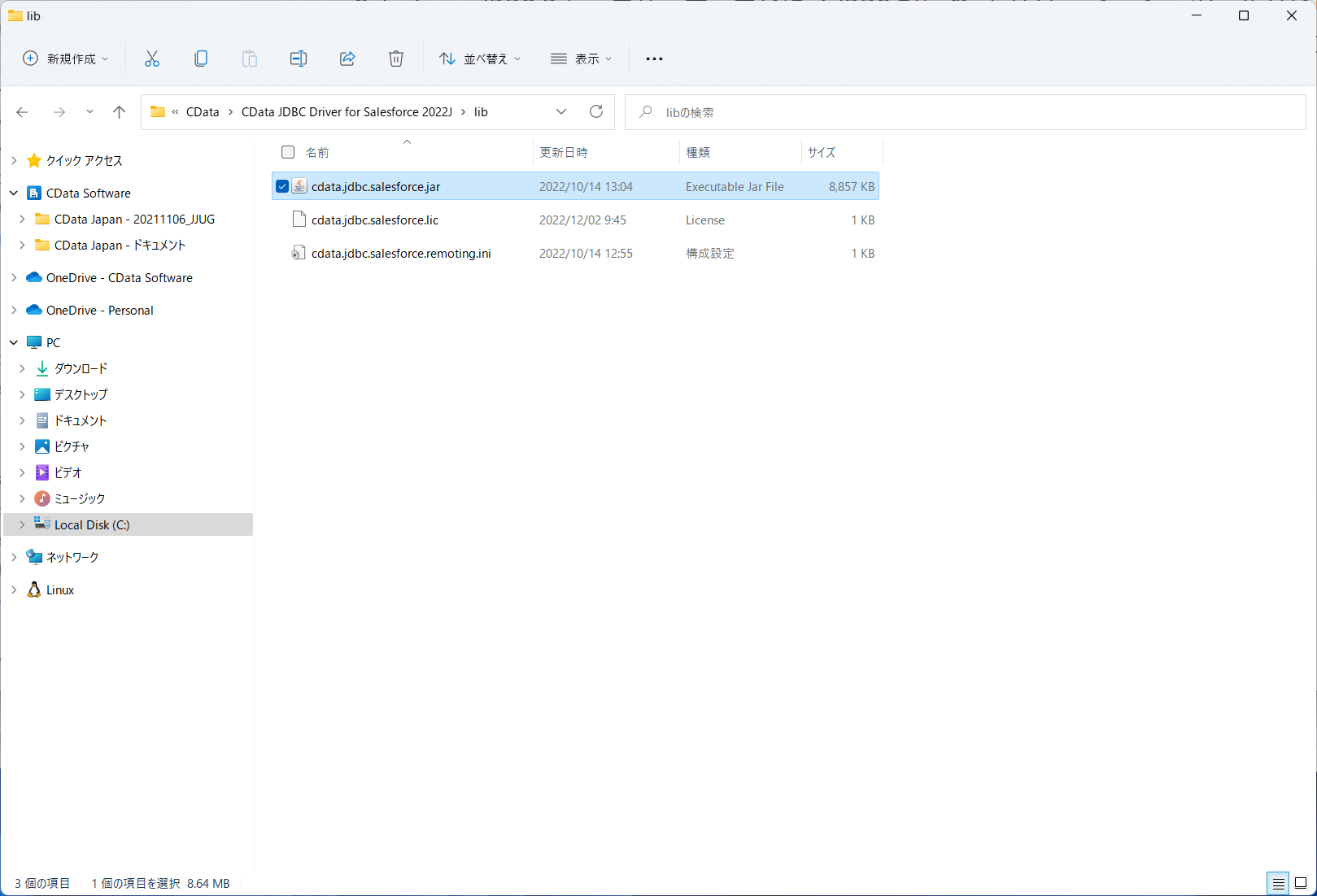Click the OneDrive - Personal cloud icon

click(x=34, y=310)
